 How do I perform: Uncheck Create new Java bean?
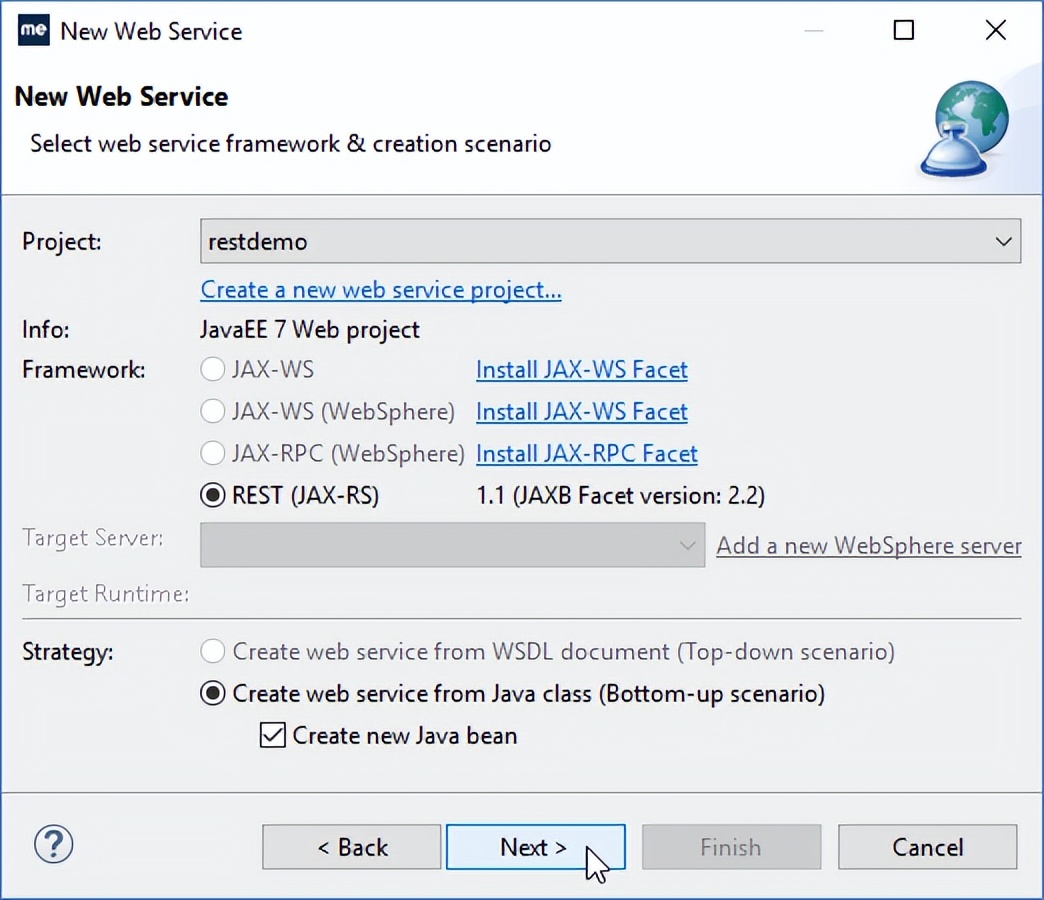coord(272,735)
